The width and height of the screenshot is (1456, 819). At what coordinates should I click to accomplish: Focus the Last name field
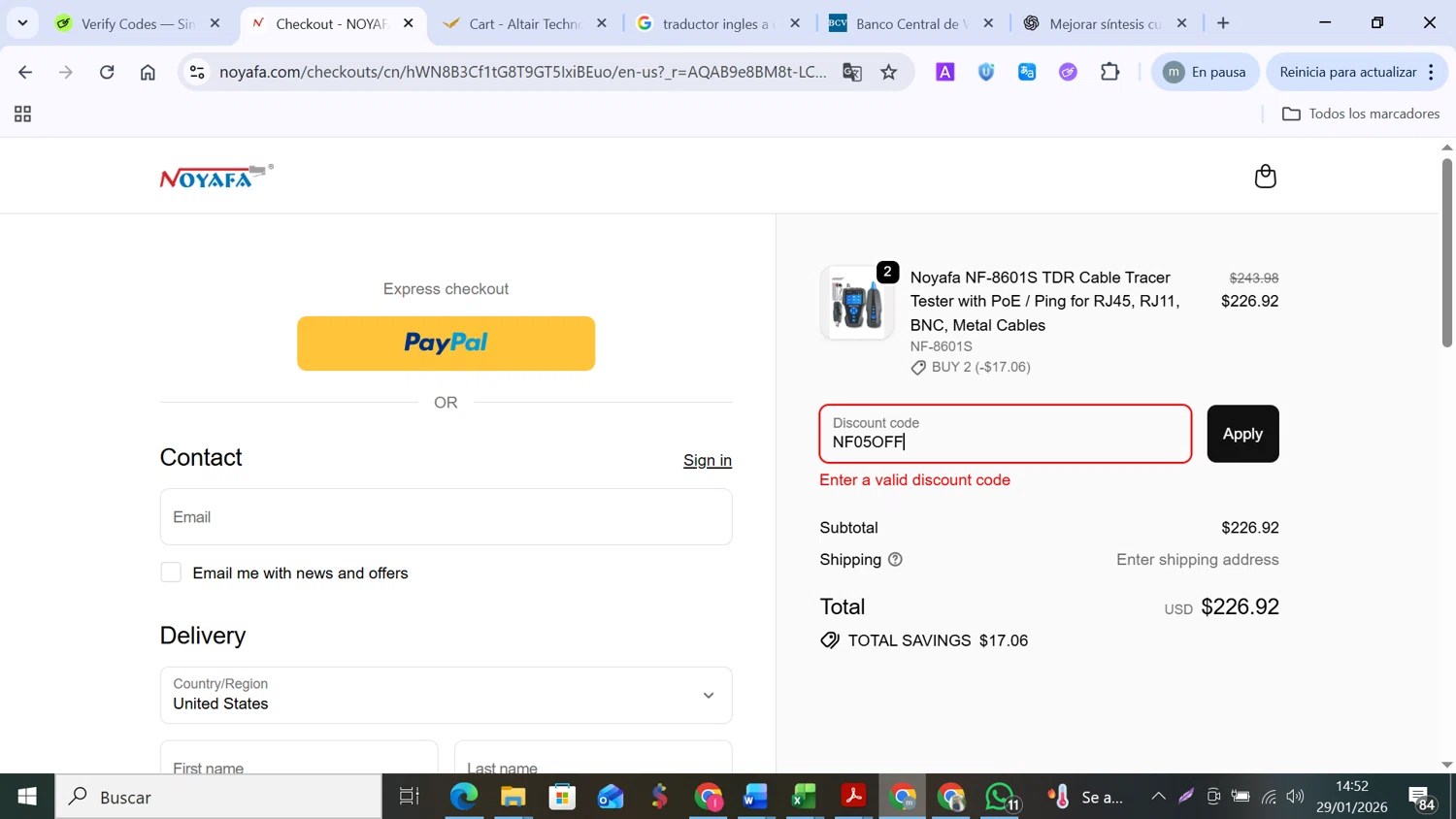[x=593, y=758]
